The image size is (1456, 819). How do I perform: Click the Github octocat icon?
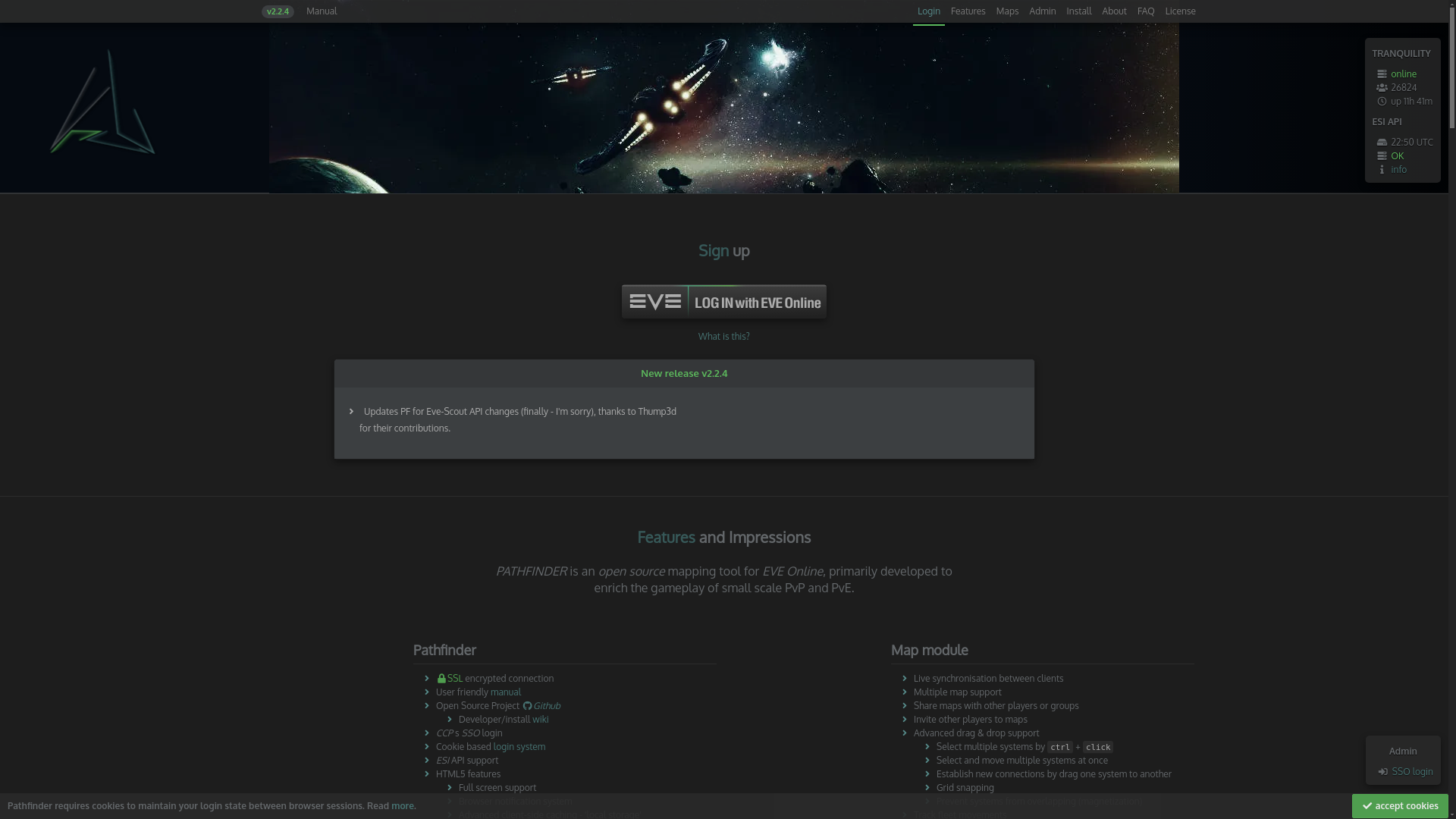click(x=527, y=706)
